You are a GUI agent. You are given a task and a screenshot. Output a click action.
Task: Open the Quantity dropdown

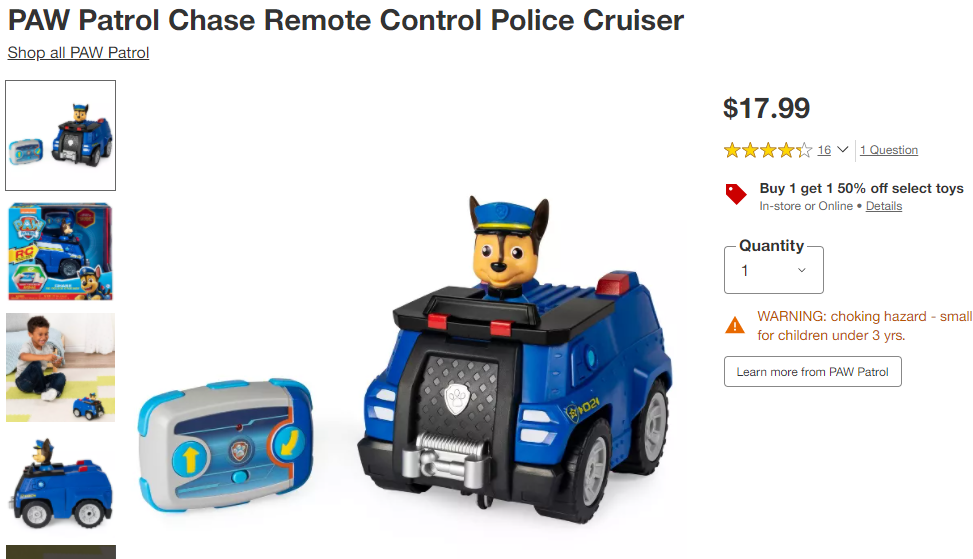point(774,270)
